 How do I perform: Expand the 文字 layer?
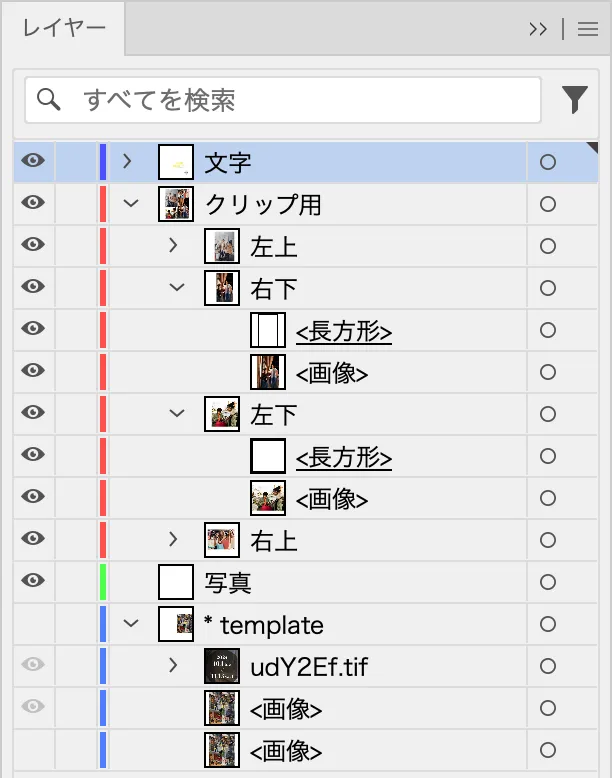(x=127, y=161)
